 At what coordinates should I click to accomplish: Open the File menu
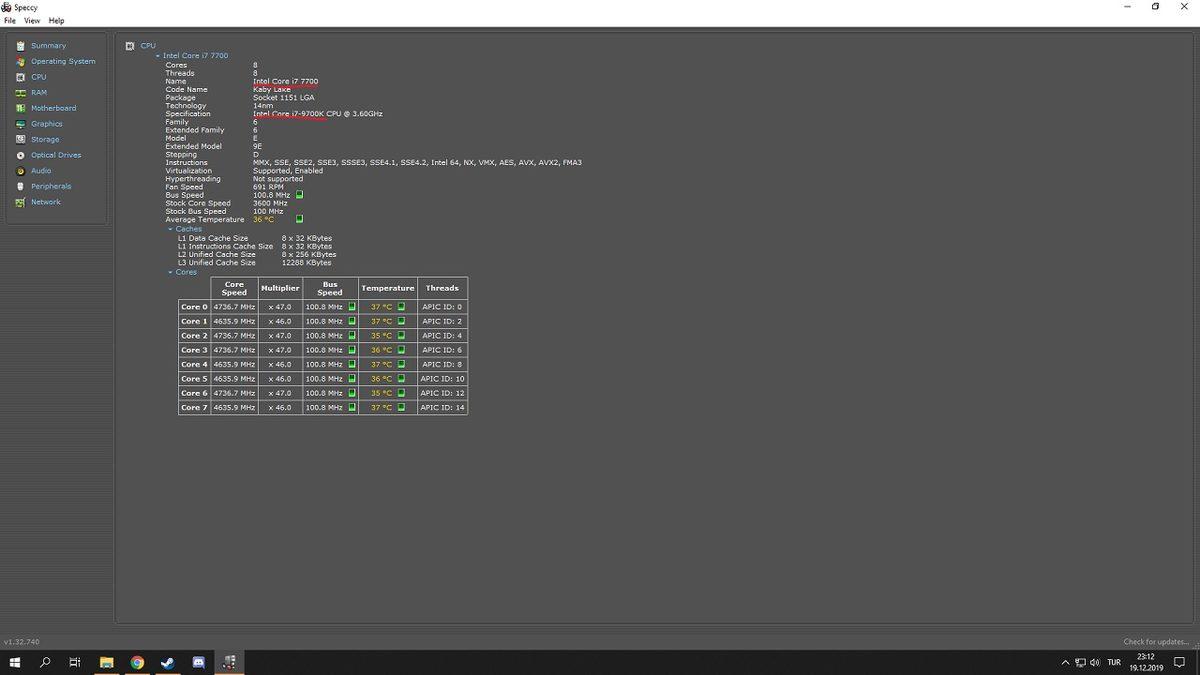pyautogui.click(x=10, y=20)
